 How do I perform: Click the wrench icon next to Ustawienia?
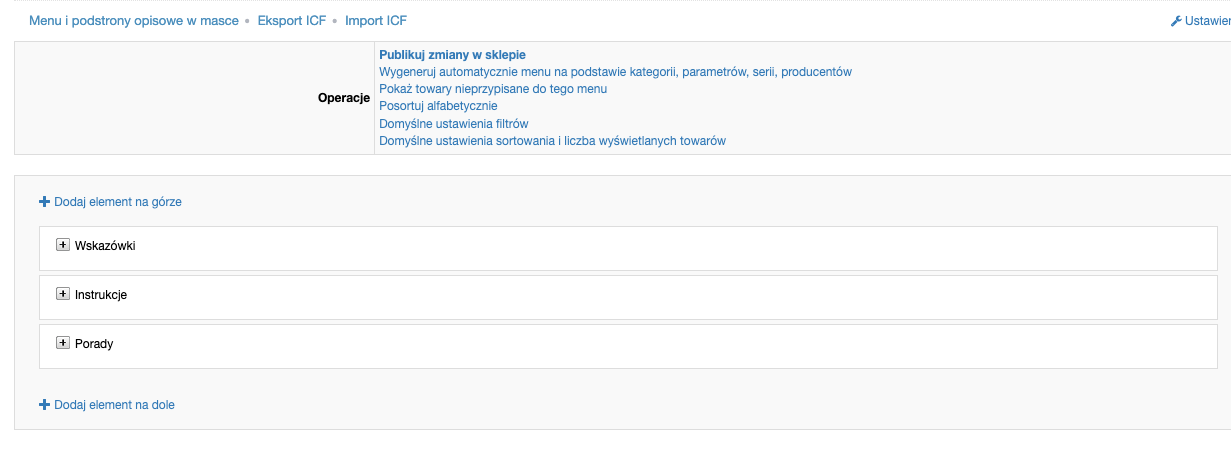[1176, 21]
